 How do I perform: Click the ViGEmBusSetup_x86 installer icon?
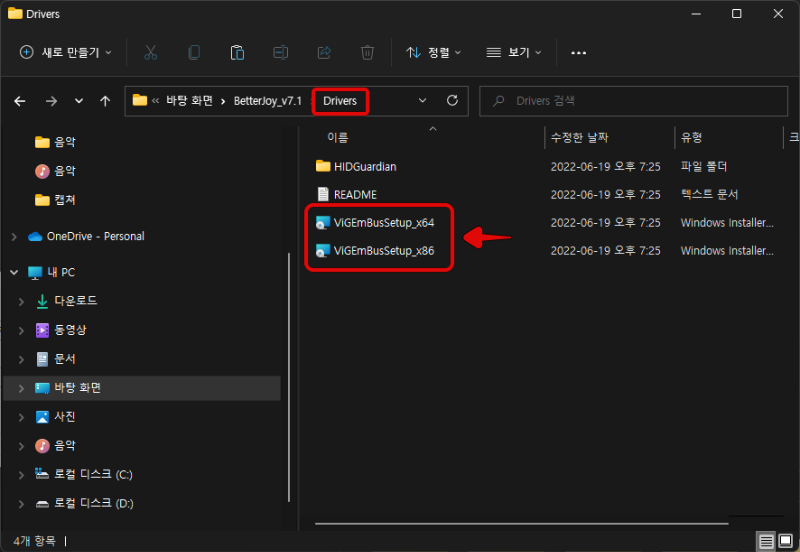tap(323, 251)
